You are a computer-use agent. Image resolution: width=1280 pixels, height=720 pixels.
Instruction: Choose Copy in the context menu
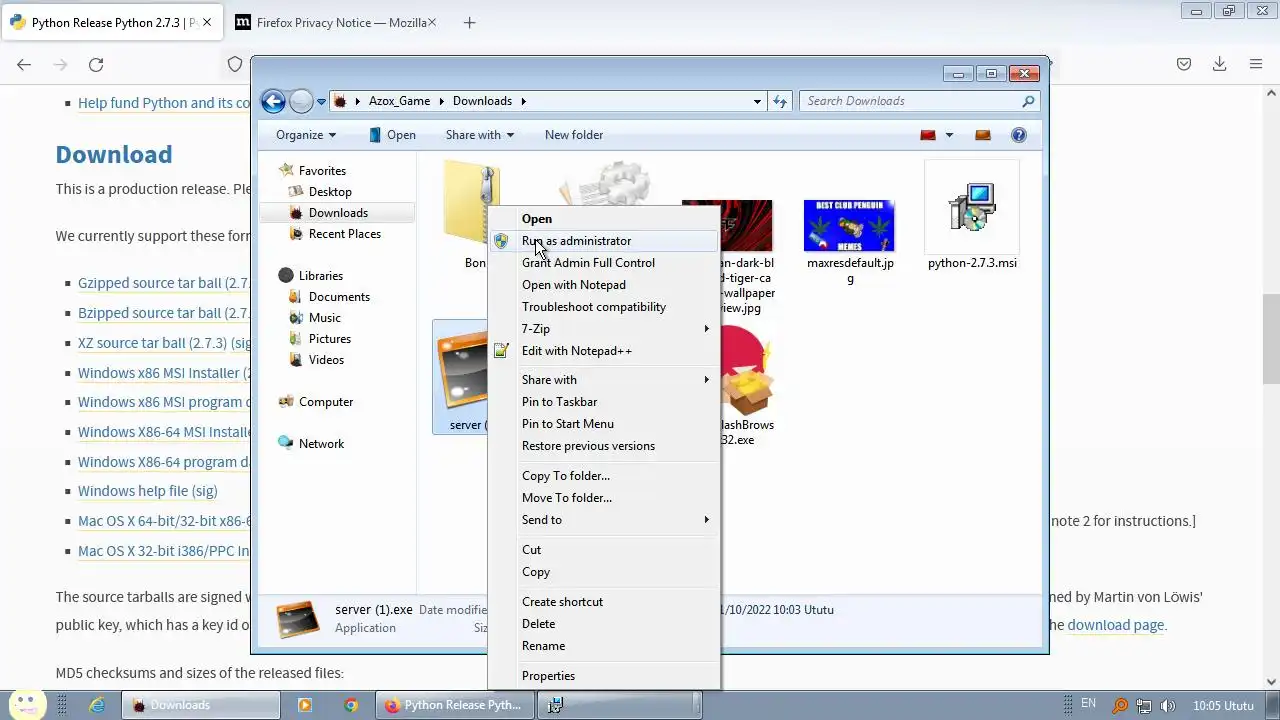[604, 572]
